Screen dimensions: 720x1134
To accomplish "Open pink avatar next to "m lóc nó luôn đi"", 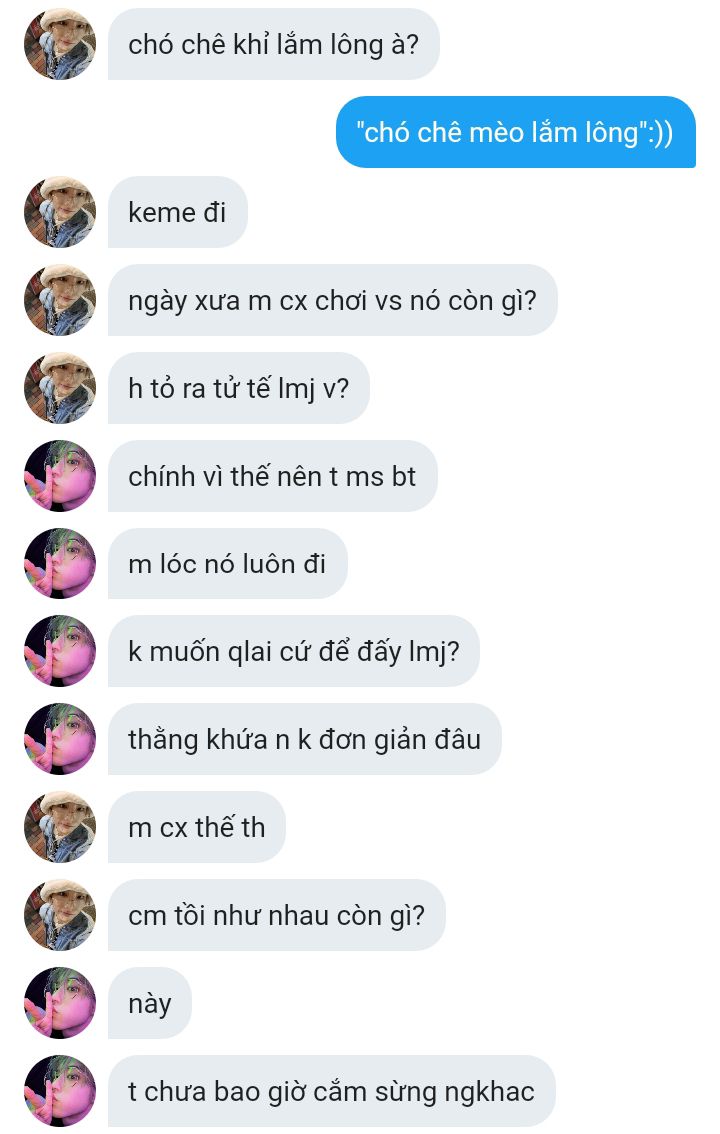I will pos(60,563).
